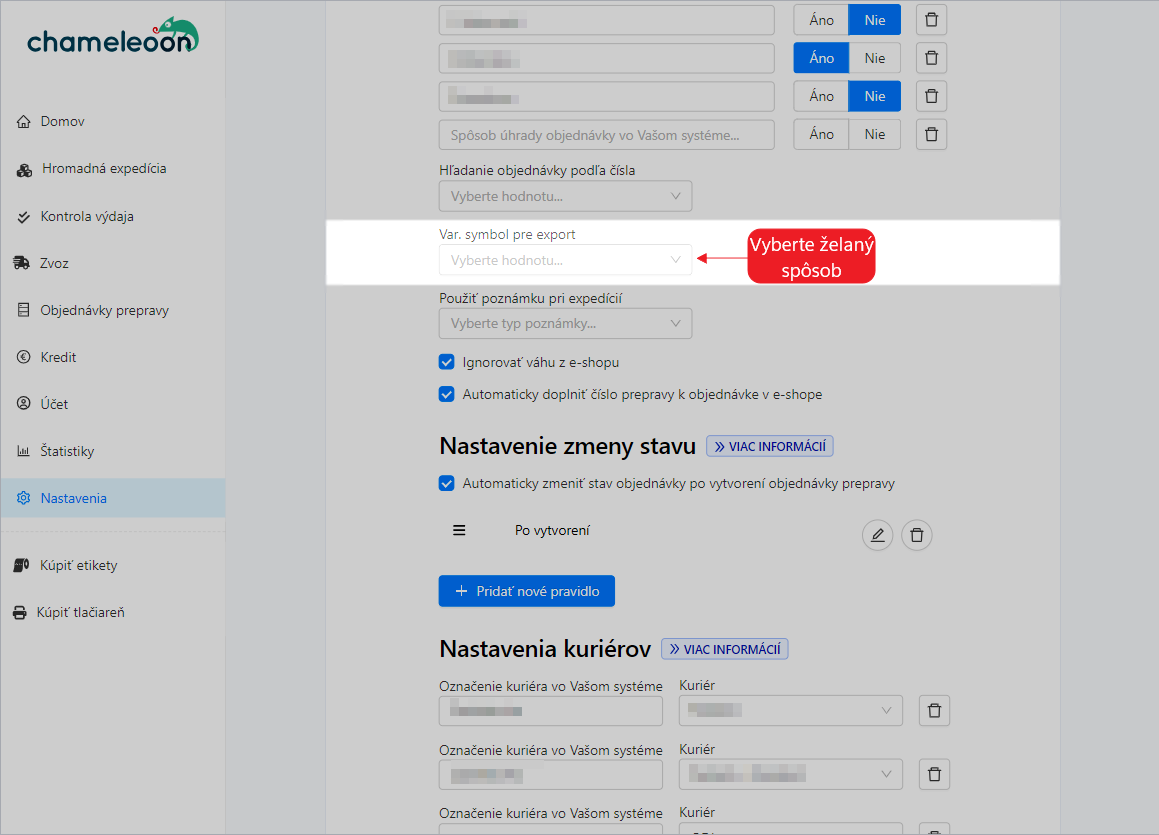Expand the Hľadanie objednávky podľa čísla dropdown

pyautogui.click(x=565, y=196)
